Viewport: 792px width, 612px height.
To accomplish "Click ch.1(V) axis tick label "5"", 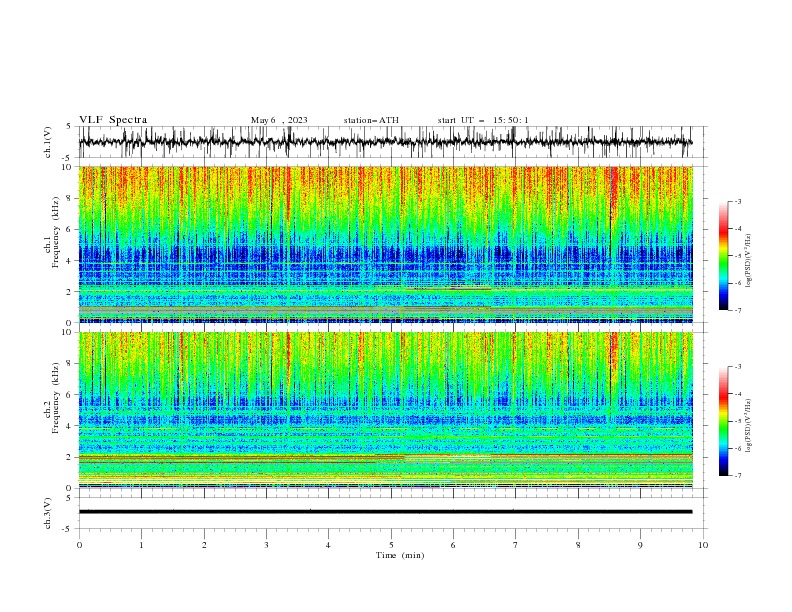I will click(69, 126).
